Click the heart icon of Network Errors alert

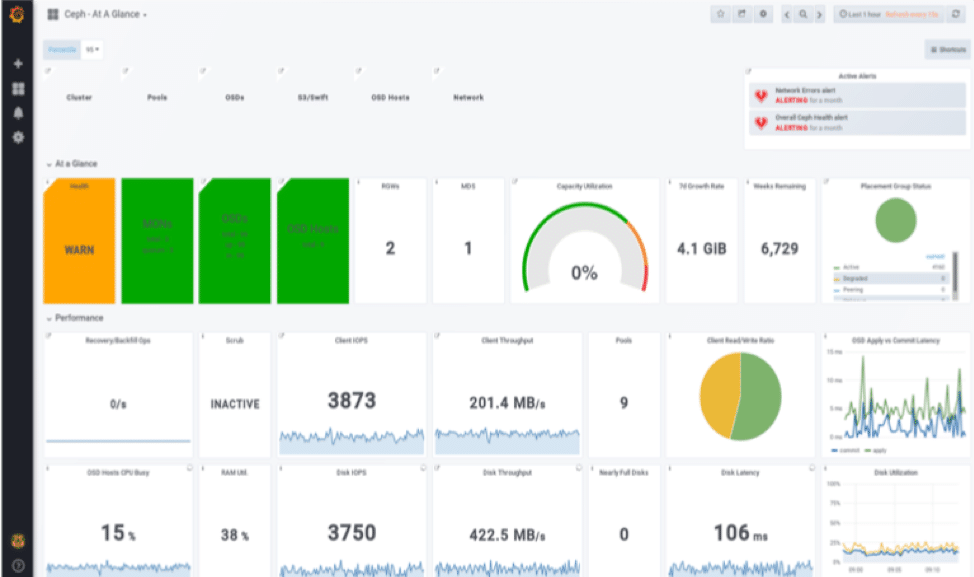761,95
